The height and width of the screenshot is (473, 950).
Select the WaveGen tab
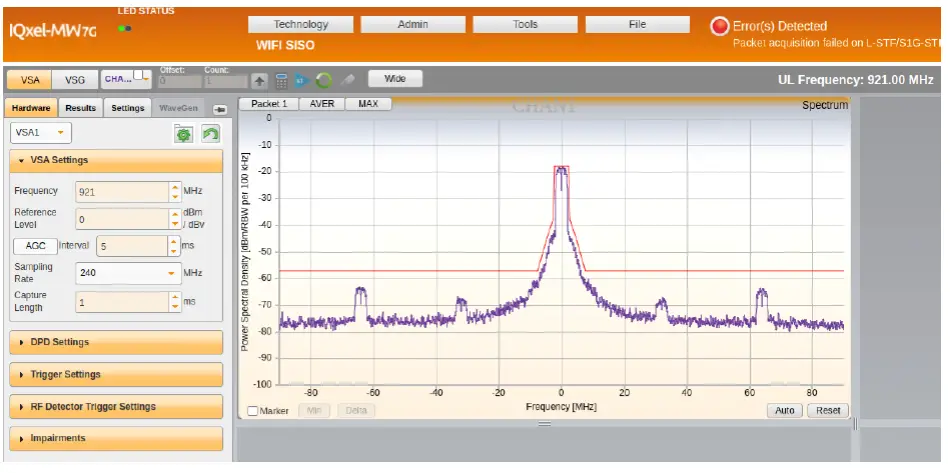tap(178, 108)
